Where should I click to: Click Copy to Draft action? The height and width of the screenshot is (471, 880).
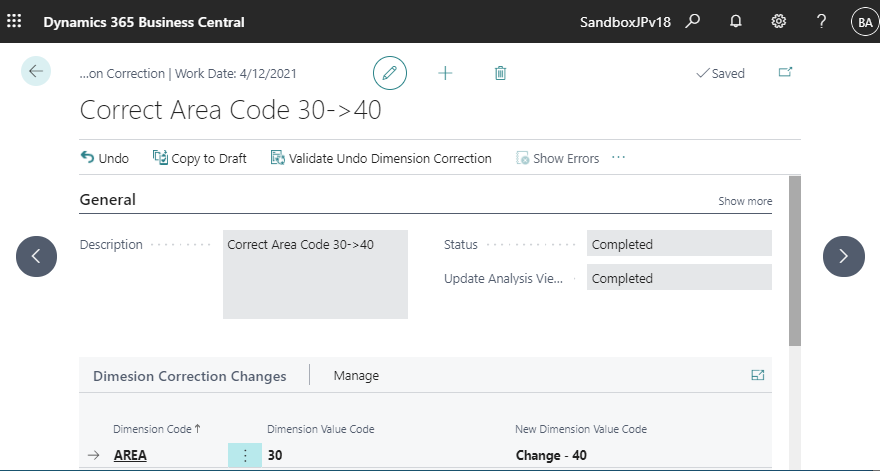coord(200,158)
